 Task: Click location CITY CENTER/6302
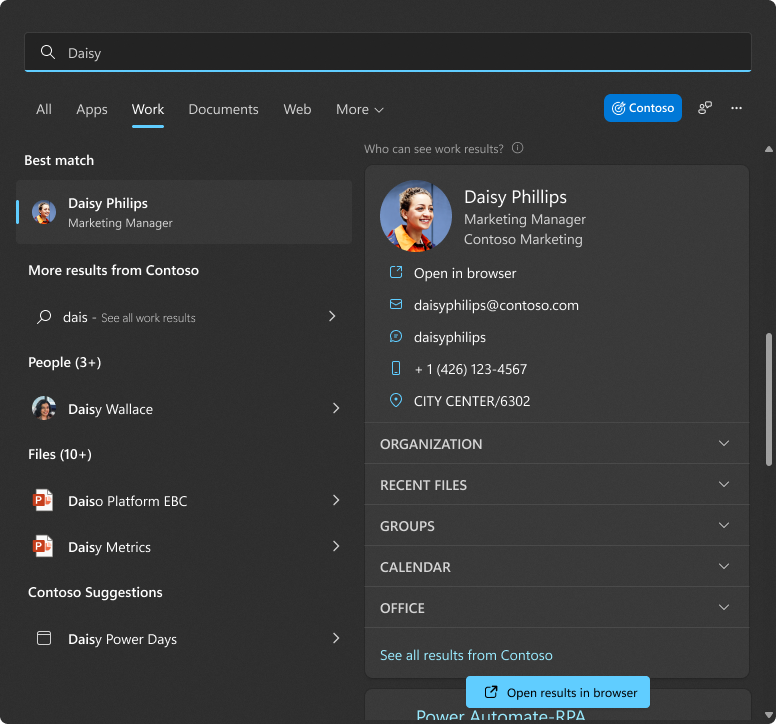pyautogui.click(x=472, y=401)
